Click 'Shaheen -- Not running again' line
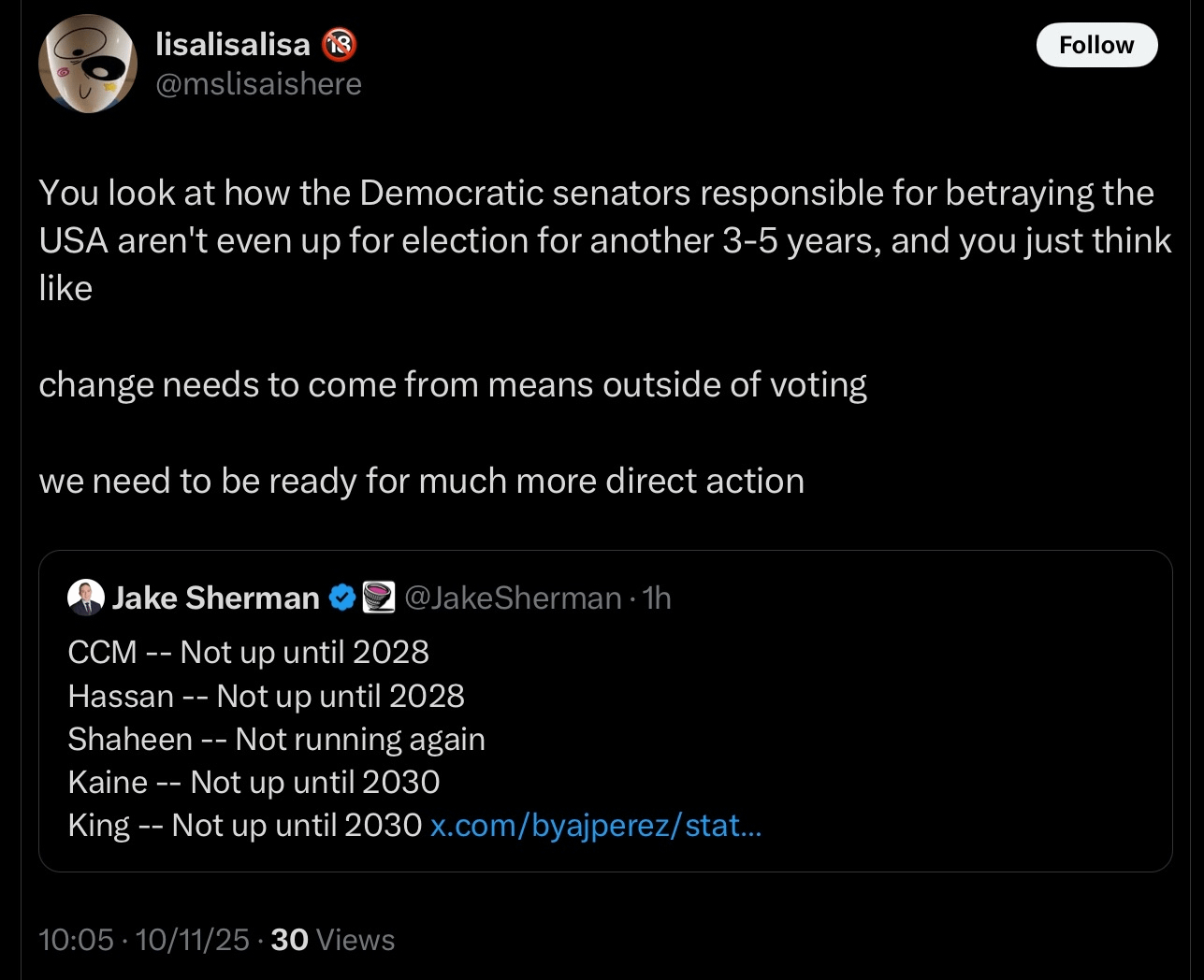 [x=276, y=739]
